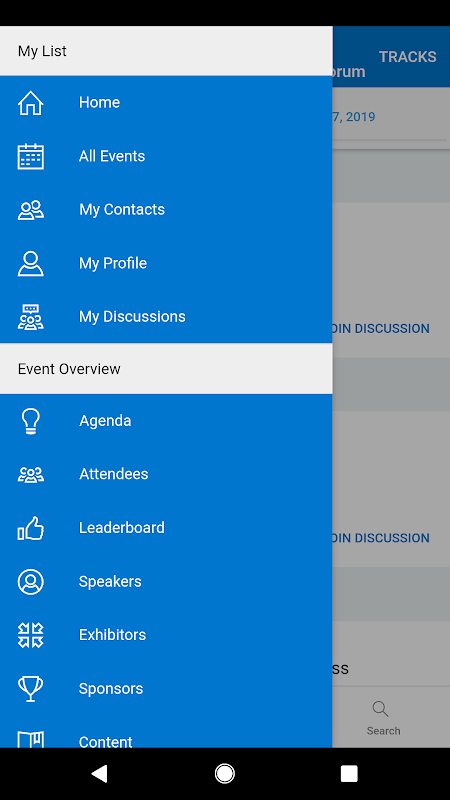Select the Leaderboard thumbs-up icon
Screen dimensions: 450x800
[31, 528]
